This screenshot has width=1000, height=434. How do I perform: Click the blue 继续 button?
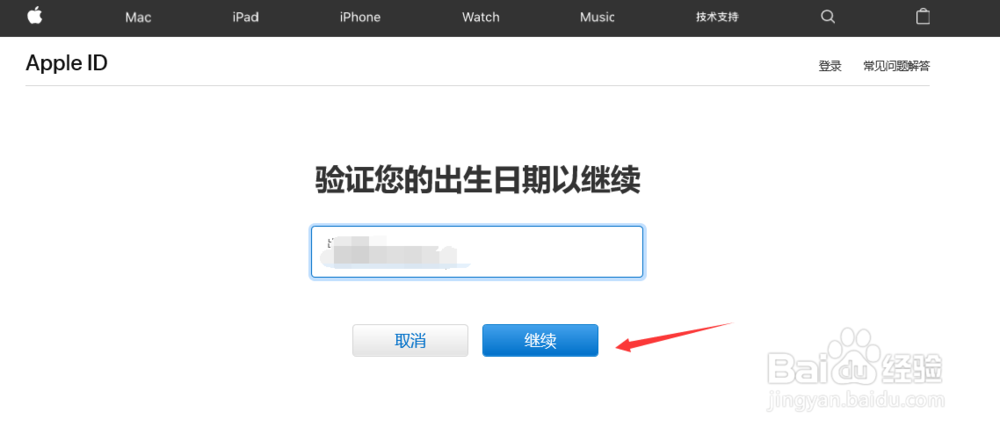pos(540,340)
